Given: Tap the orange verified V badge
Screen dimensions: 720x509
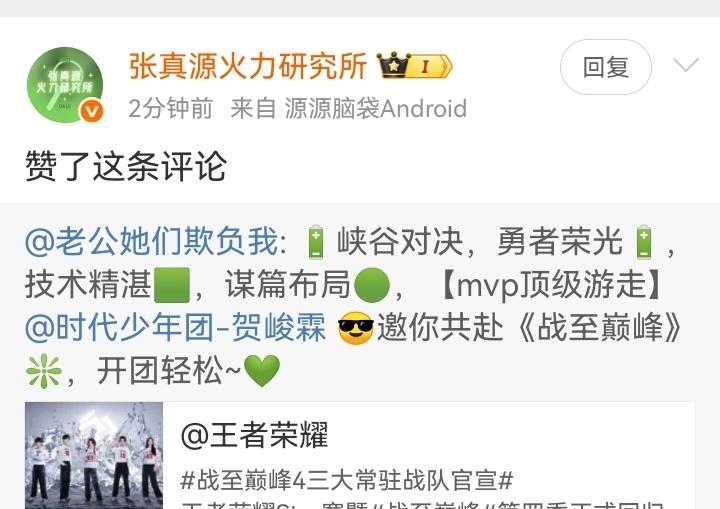Looking at the screenshot, I should 92,112.
